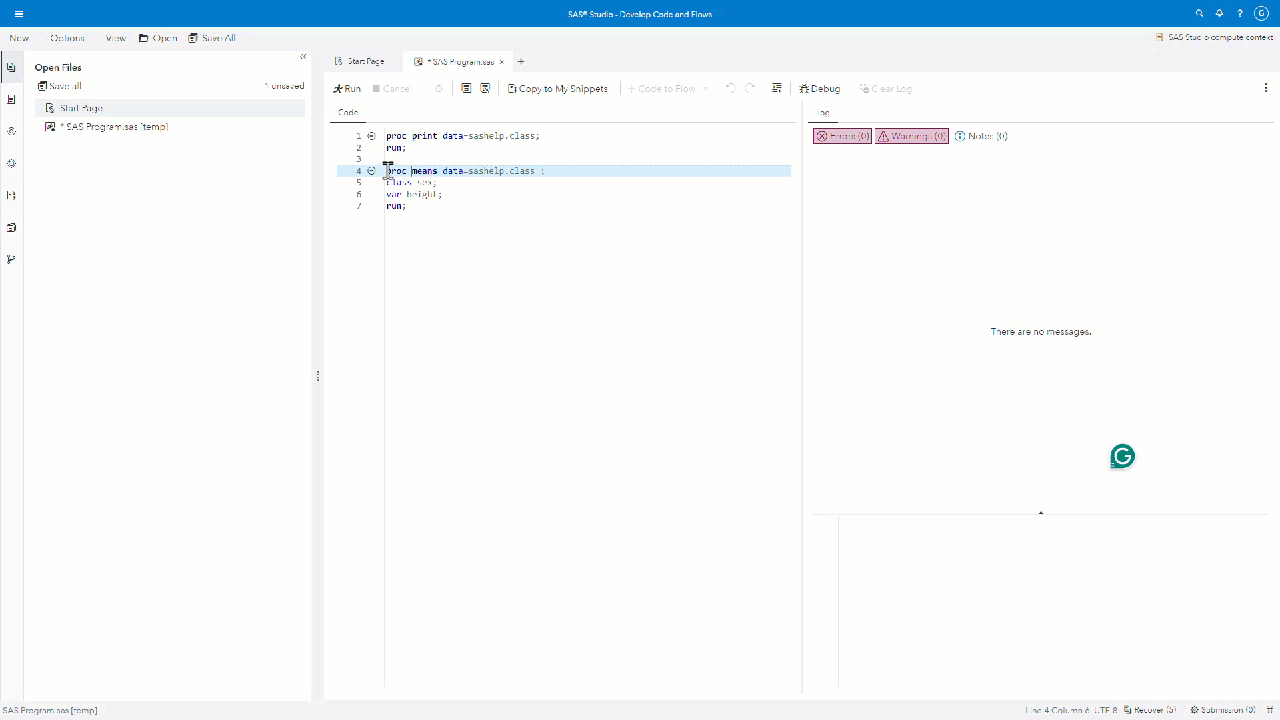Image resolution: width=1280 pixels, height=720 pixels.
Task: Click Submission (0) in the status bar
Action: (1224, 710)
